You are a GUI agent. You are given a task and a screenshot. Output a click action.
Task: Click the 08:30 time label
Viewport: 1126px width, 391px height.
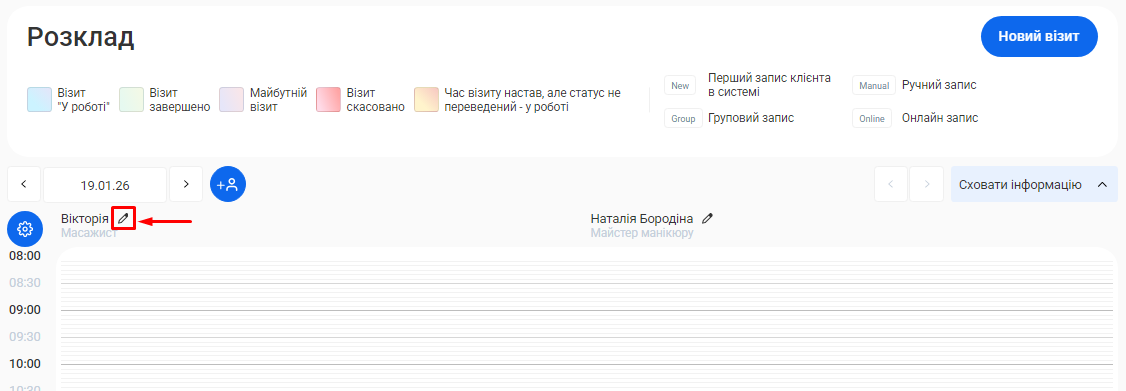tap(25, 282)
